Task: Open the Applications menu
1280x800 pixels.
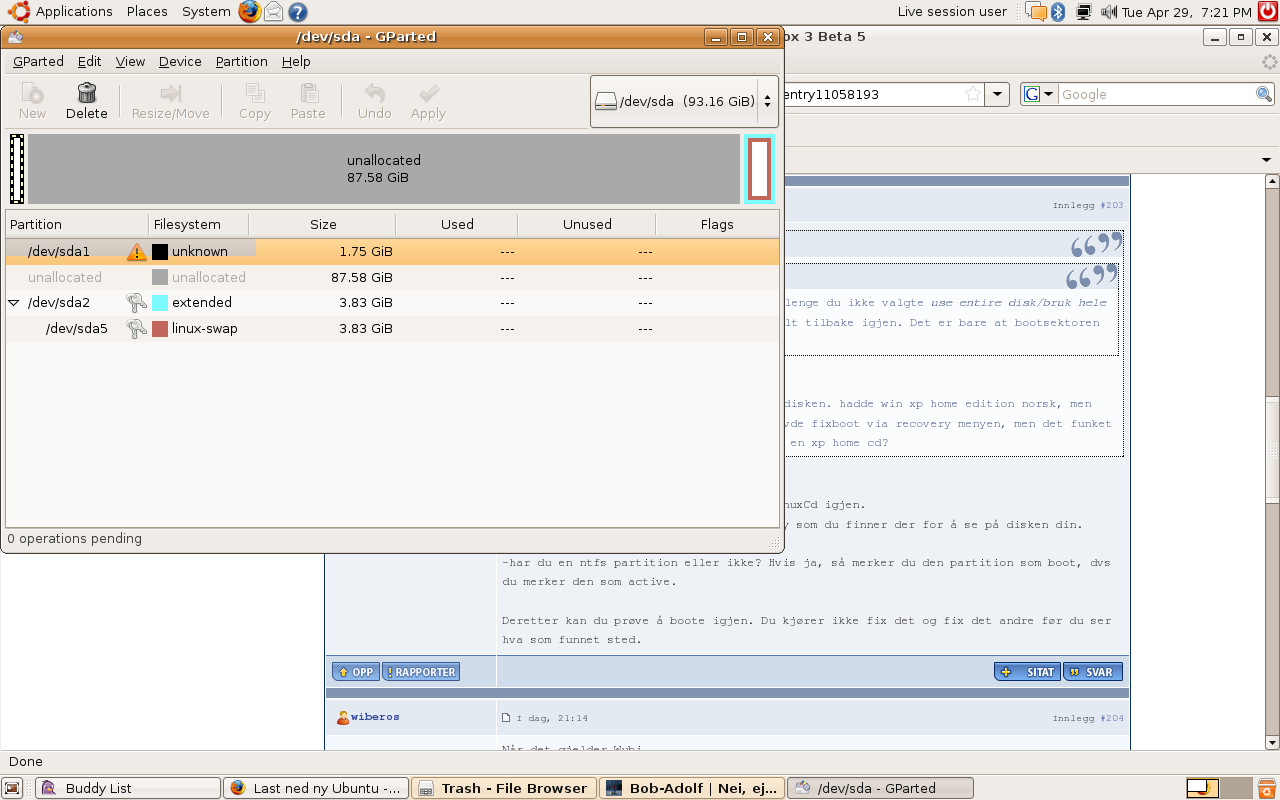Action: pyautogui.click(x=74, y=12)
